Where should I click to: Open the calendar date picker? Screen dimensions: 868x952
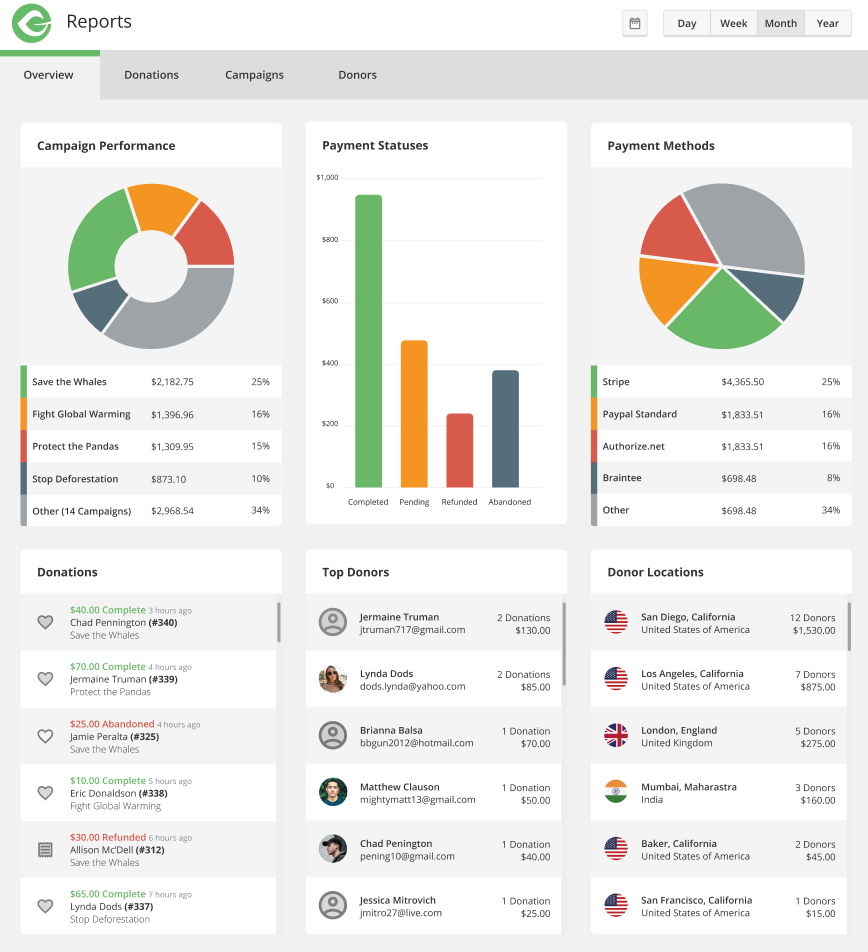pyautogui.click(x=635, y=23)
